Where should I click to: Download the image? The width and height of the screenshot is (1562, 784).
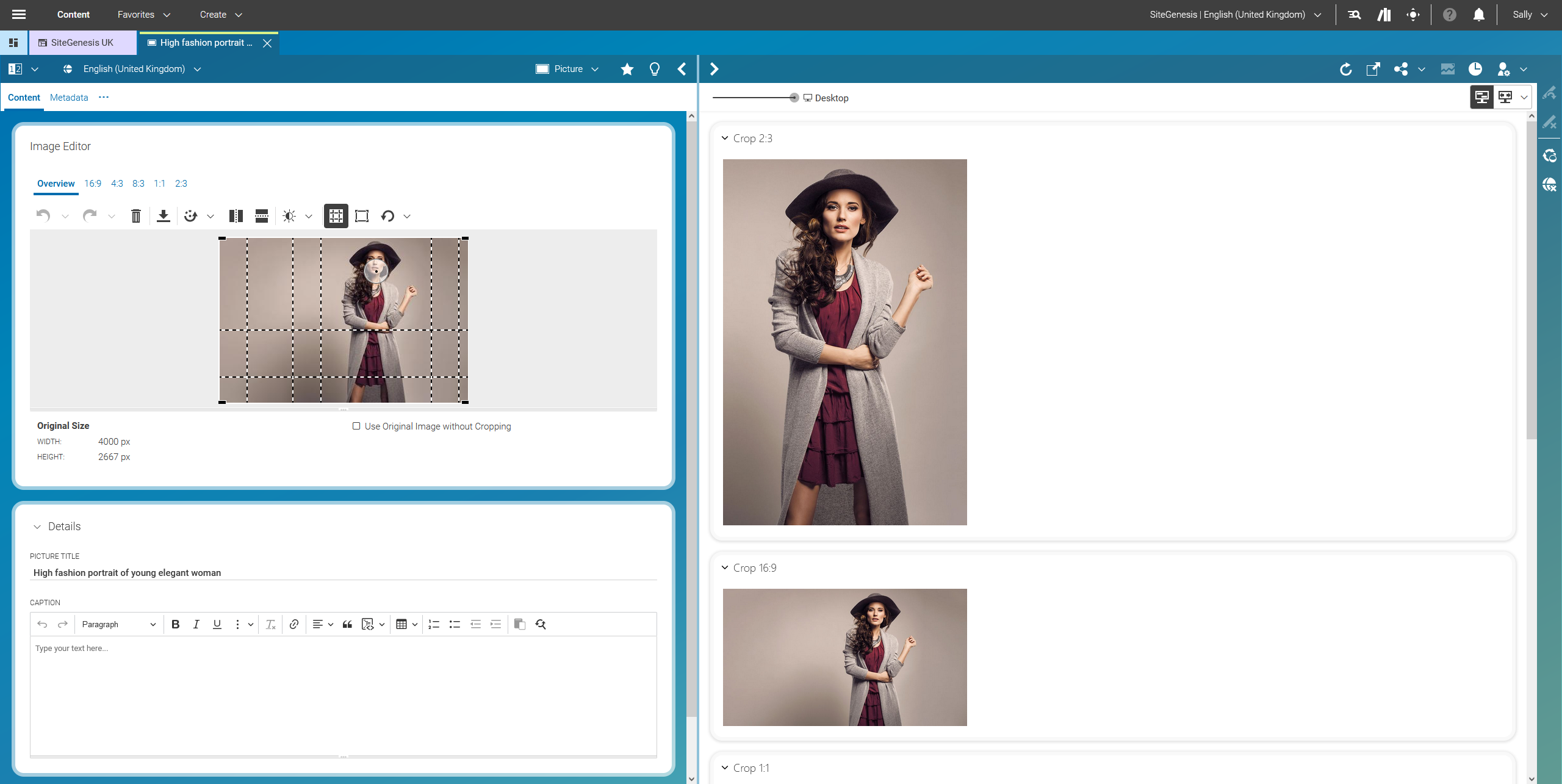[164, 215]
